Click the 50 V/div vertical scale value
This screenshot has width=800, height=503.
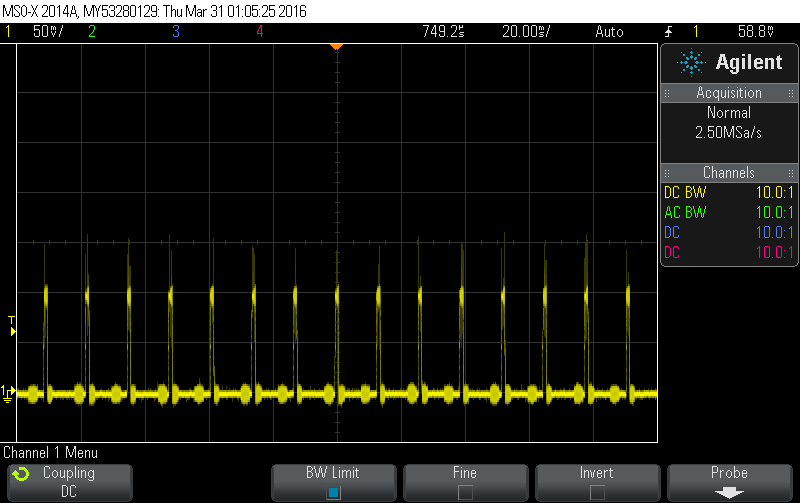48,32
